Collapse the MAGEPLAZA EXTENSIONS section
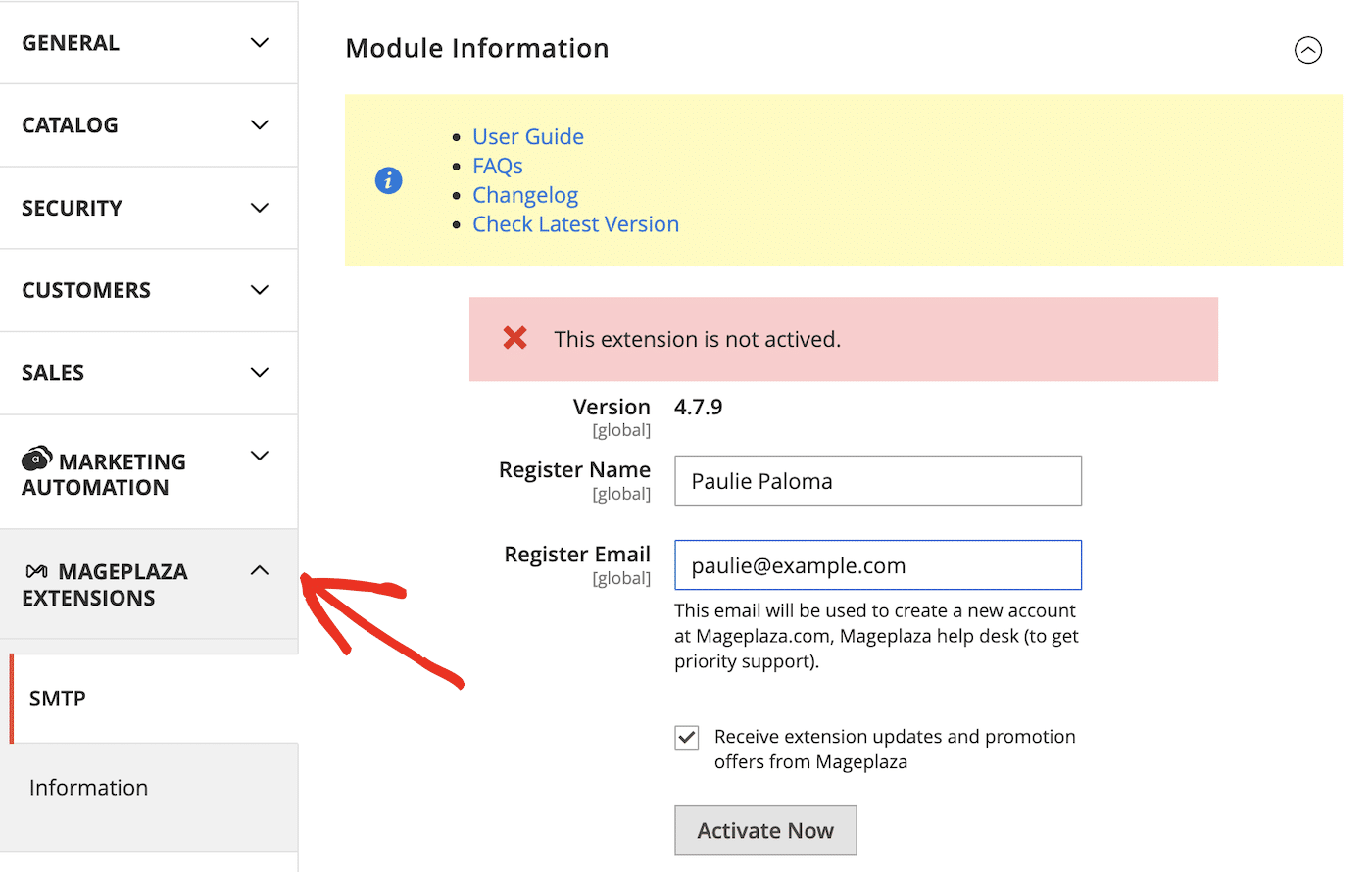The image size is (1372, 872). [x=259, y=569]
